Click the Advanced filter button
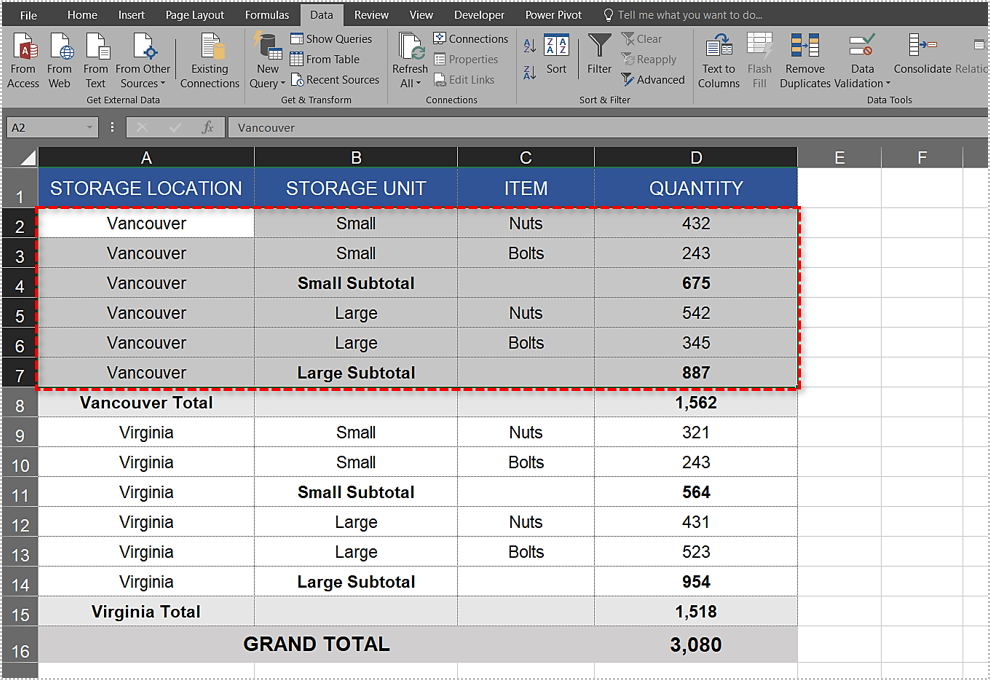990x680 pixels. [x=653, y=80]
